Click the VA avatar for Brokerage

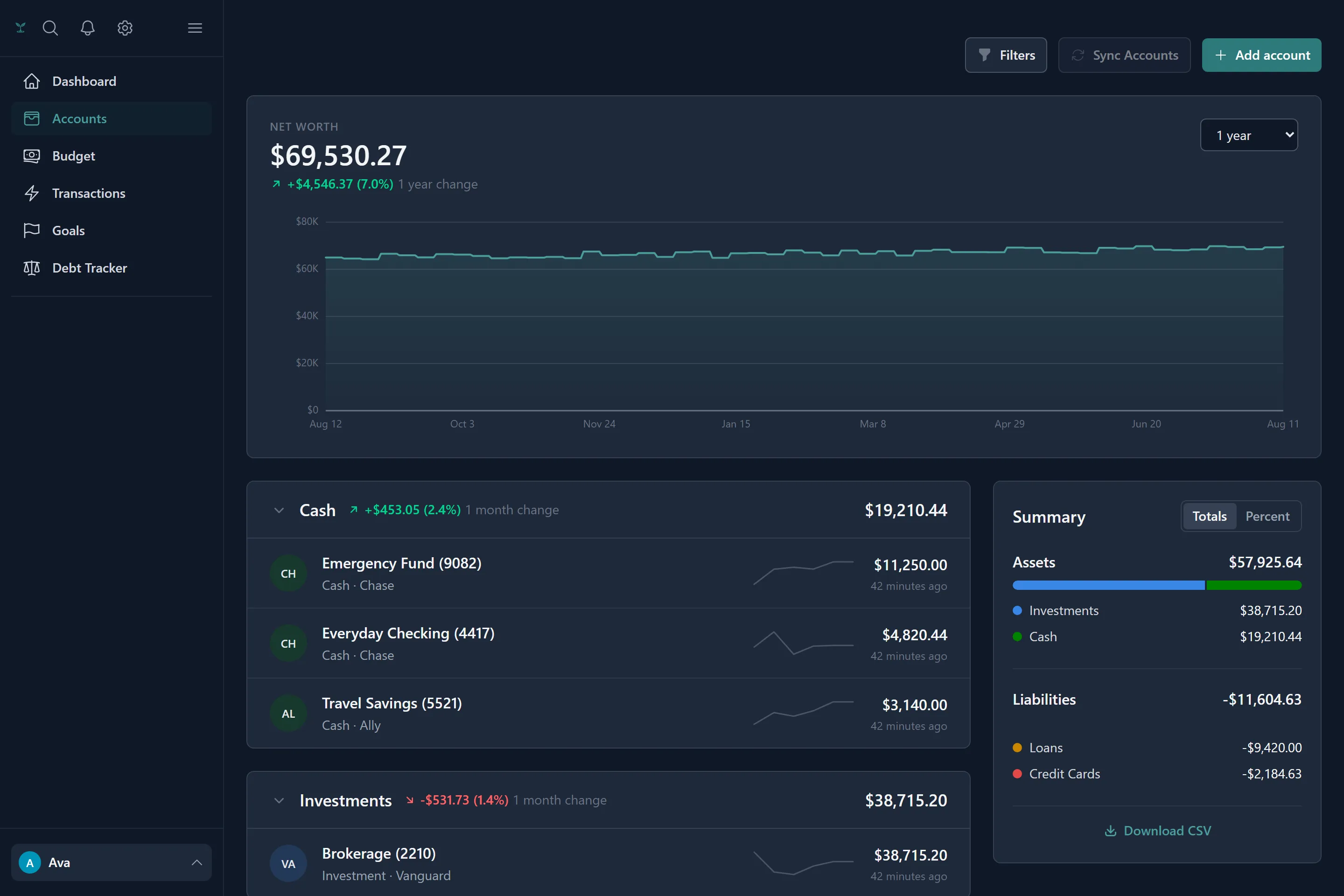288,863
